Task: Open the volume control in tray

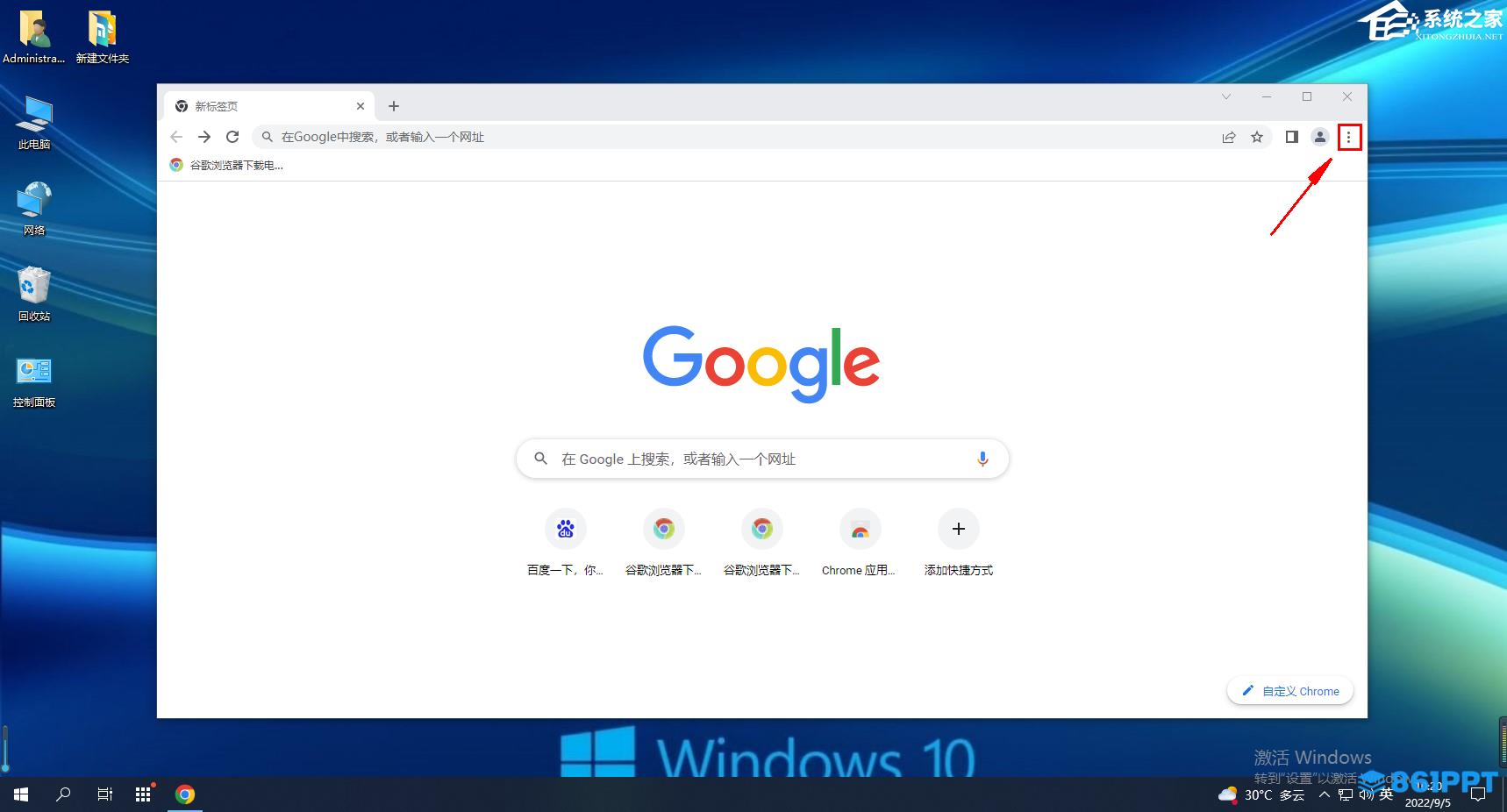Action: click(1366, 794)
